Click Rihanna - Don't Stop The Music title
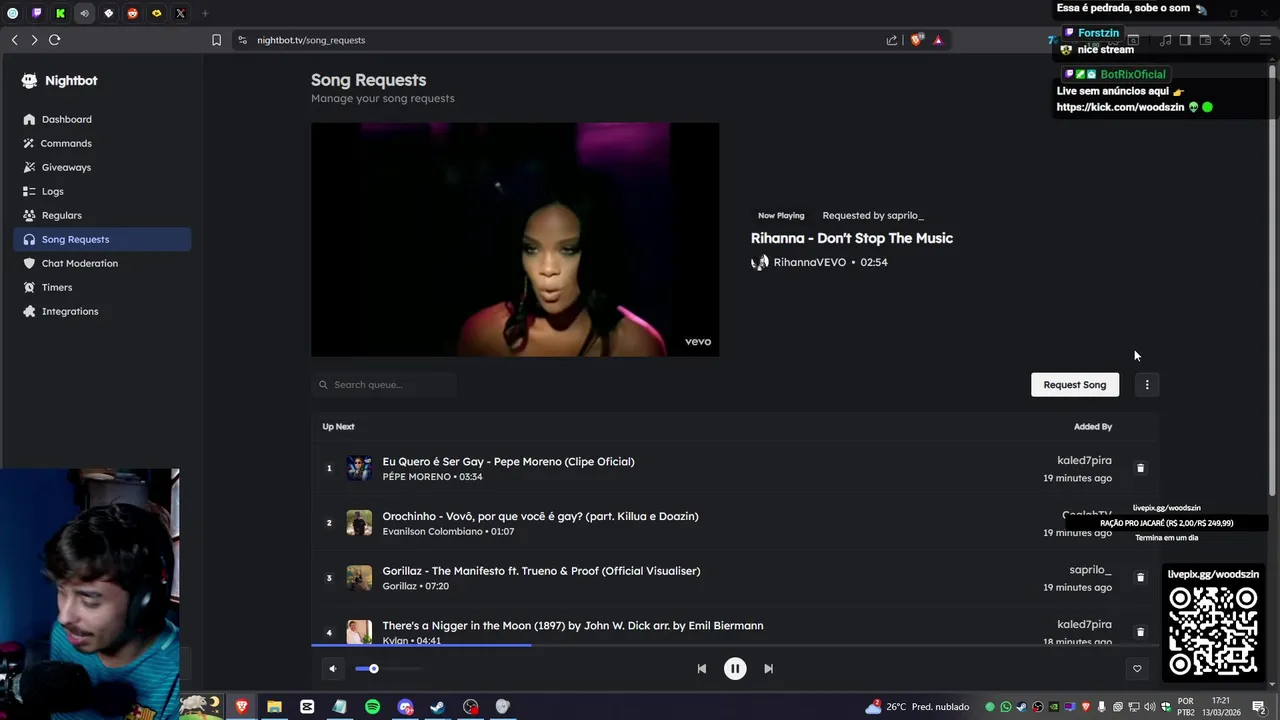This screenshot has height=720, width=1280. click(x=852, y=238)
